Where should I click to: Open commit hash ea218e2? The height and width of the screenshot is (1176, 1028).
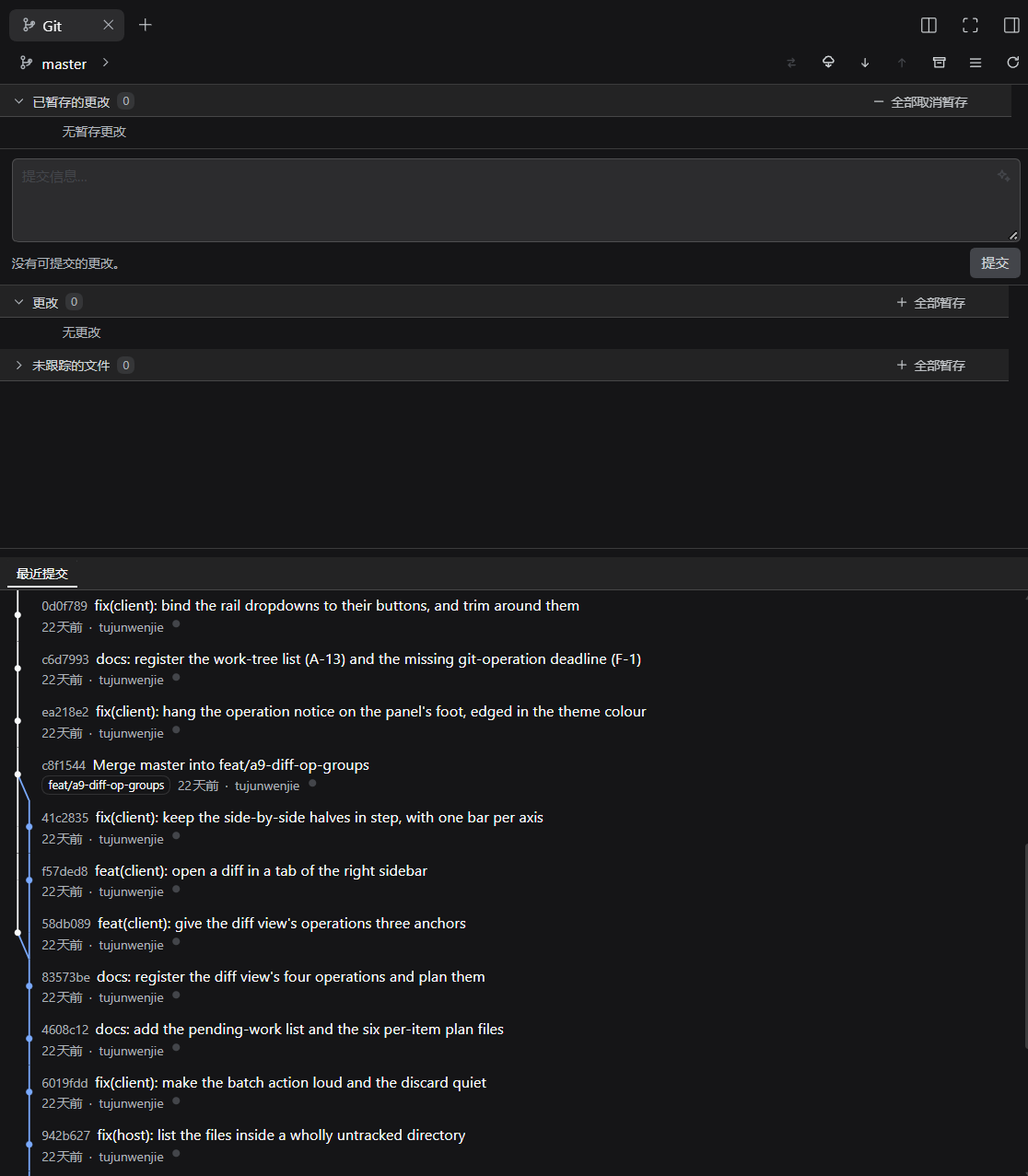point(65,712)
